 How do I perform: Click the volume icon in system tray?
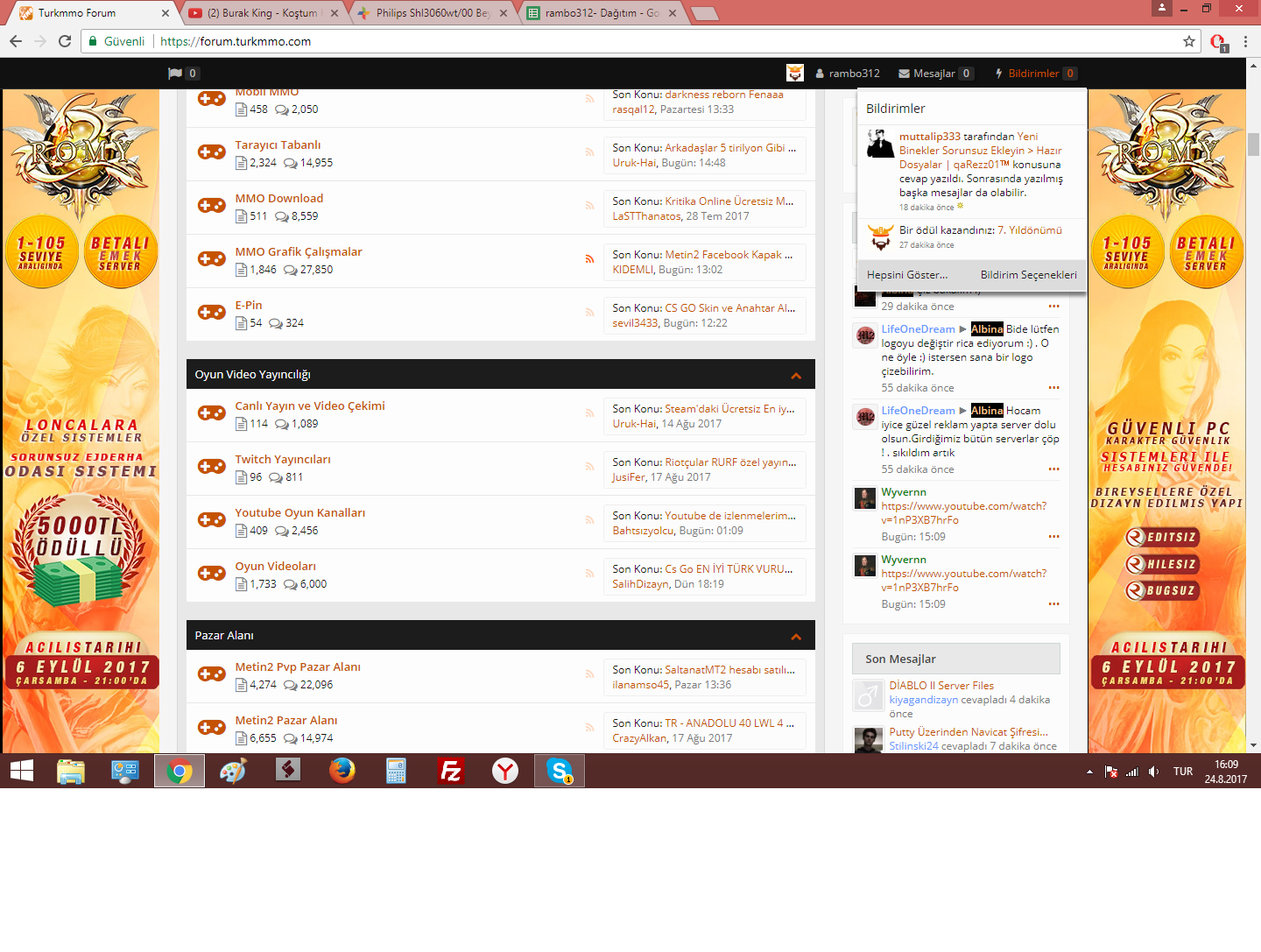[x=1154, y=772]
